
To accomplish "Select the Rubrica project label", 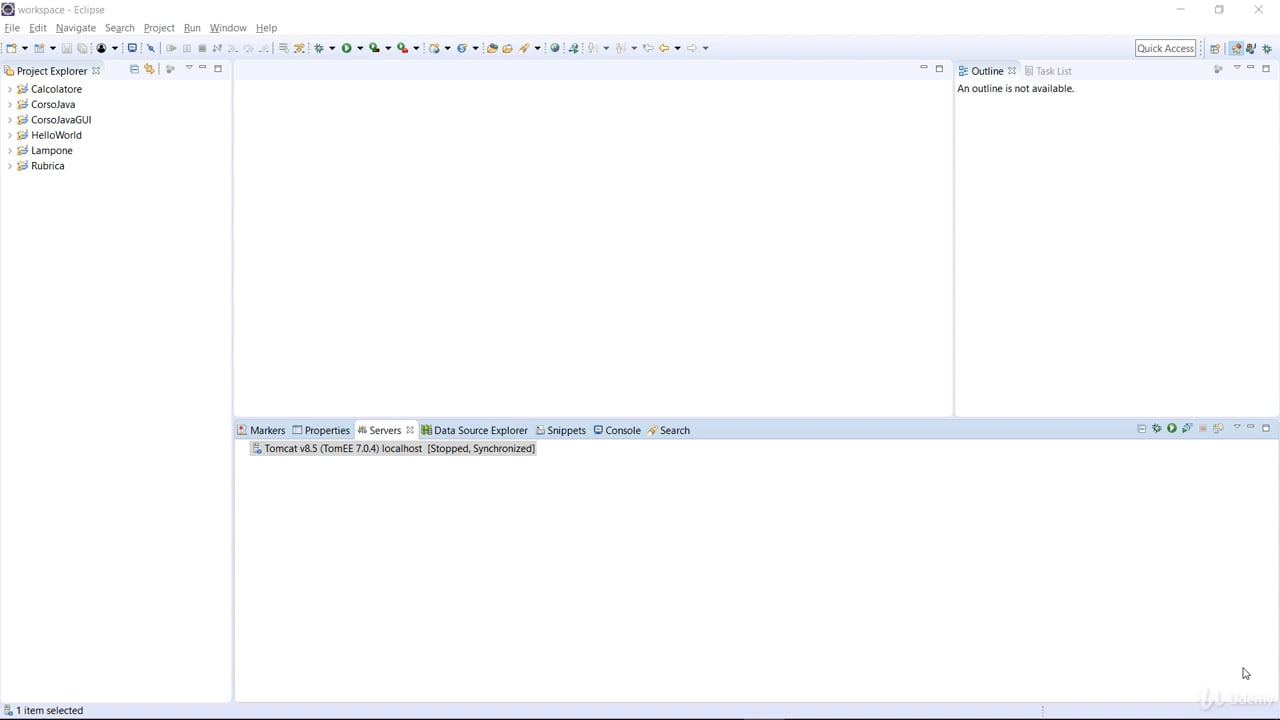I will point(48,166).
